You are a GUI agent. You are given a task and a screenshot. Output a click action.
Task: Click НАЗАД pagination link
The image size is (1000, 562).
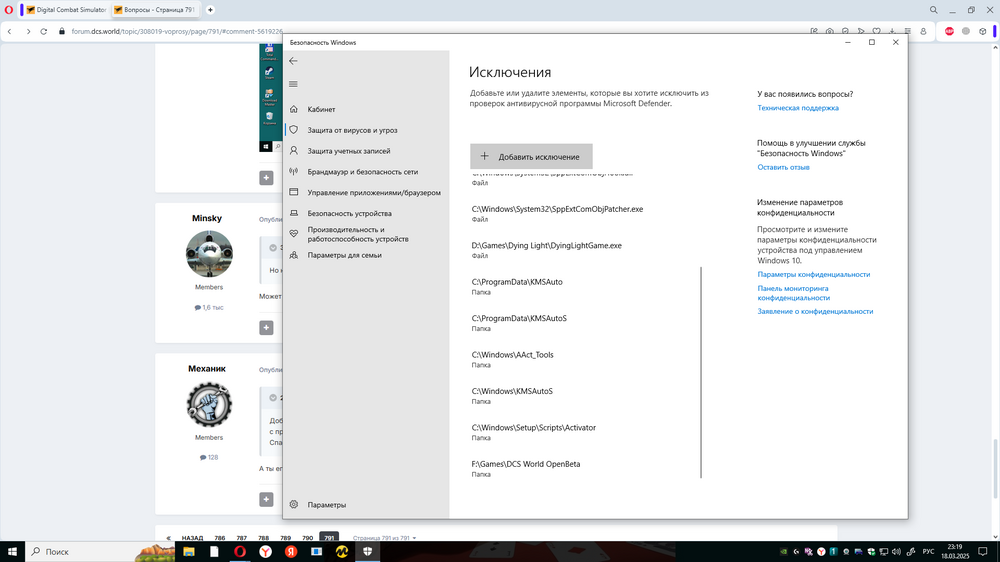192,538
